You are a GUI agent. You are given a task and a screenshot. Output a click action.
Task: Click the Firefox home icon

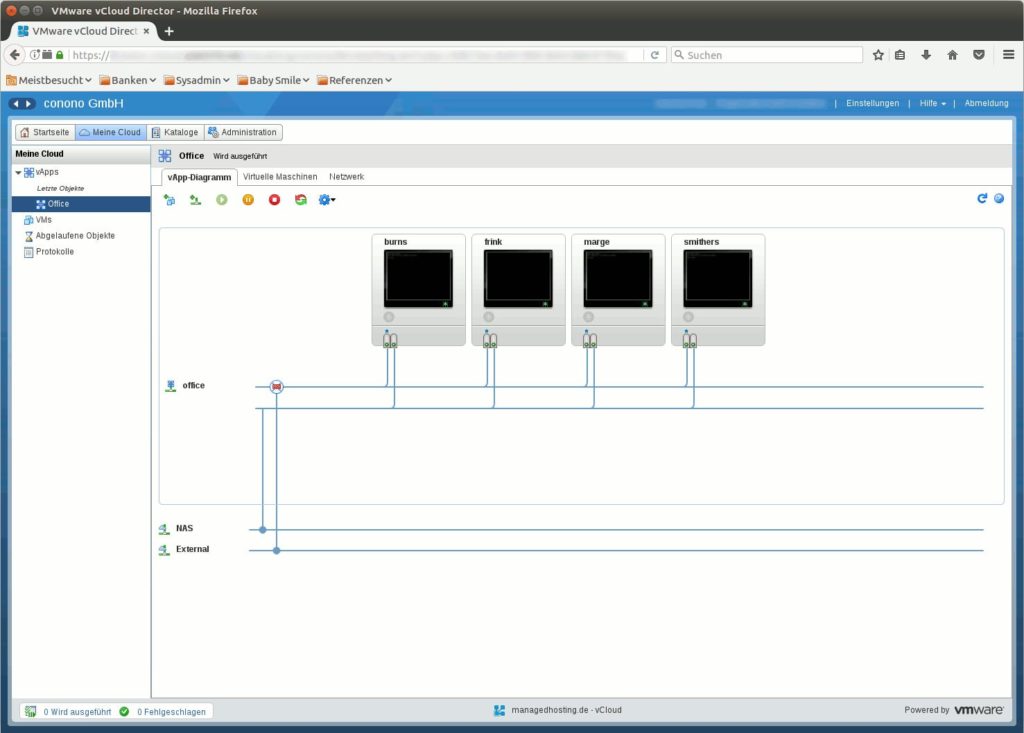(x=952, y=55)
